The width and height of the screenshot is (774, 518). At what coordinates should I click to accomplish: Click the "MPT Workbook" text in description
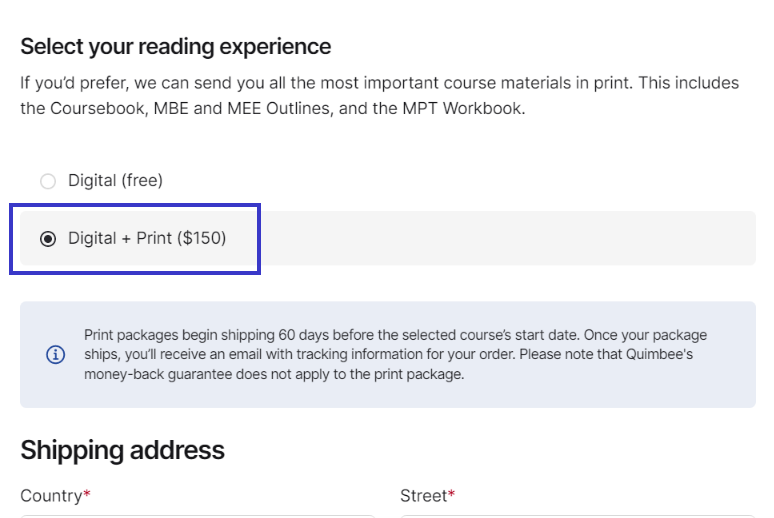point(462,108)
